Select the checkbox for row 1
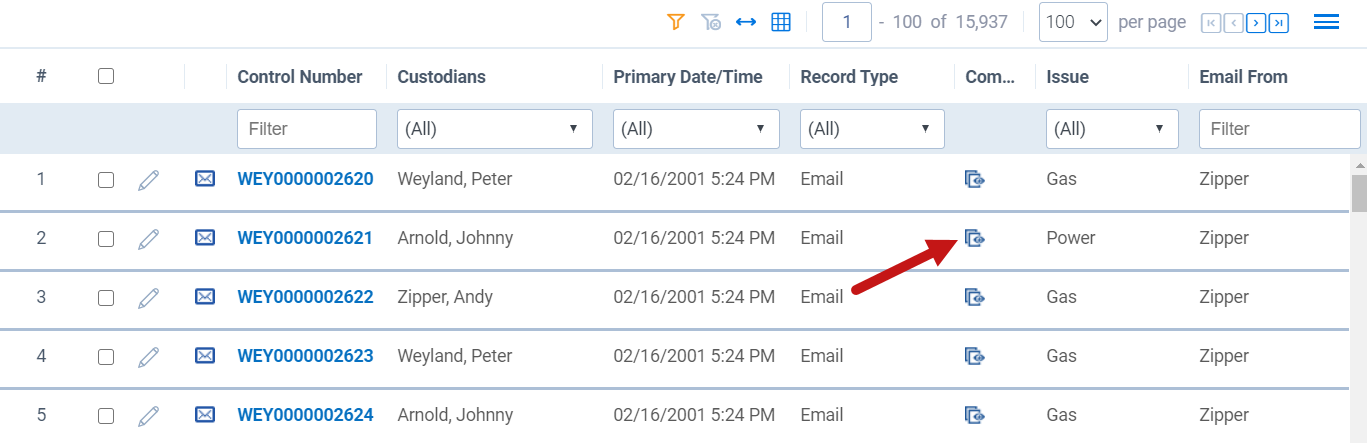This screenshot has height=443, width=1367. (106, 180)
